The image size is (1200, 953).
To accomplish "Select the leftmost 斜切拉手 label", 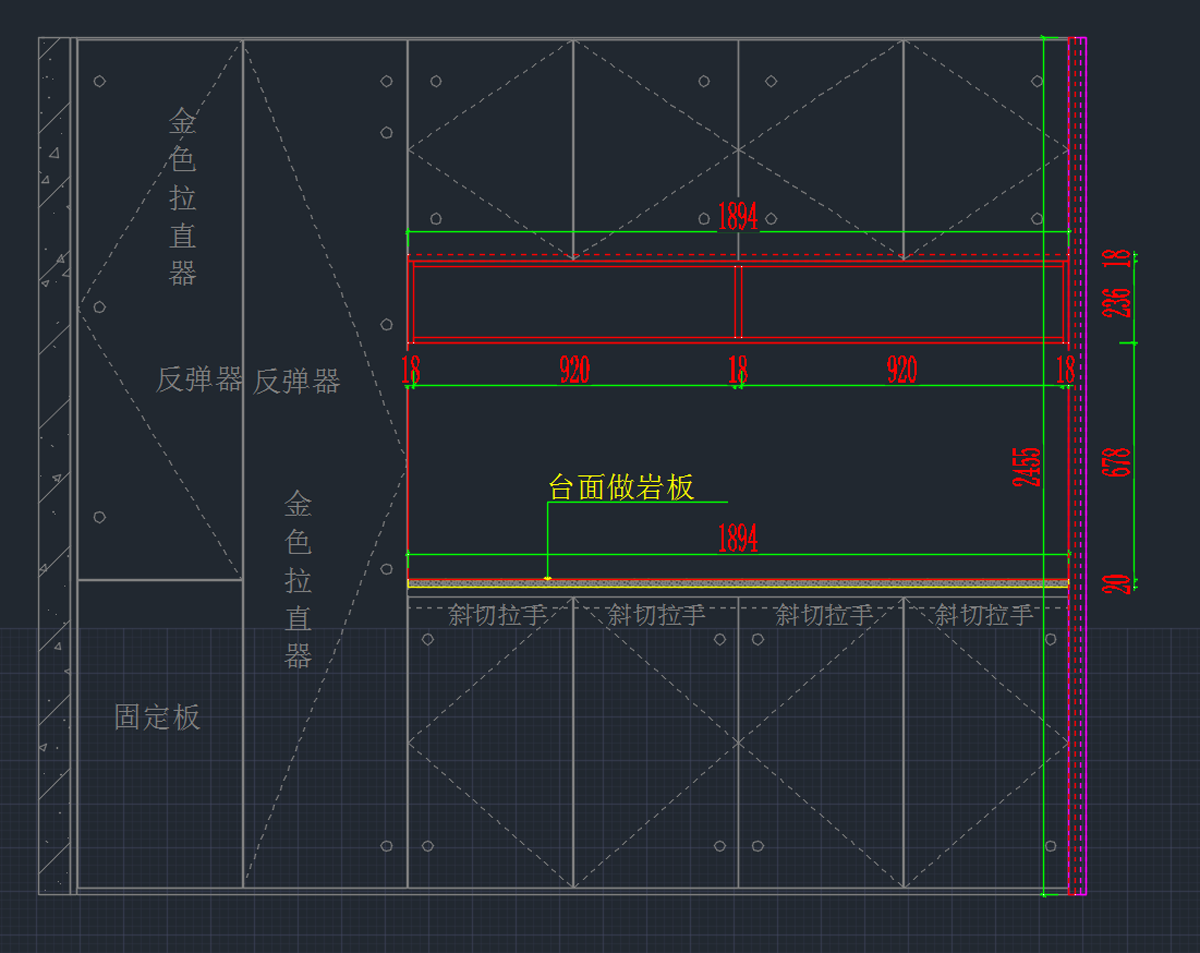I will click(497, 615).
